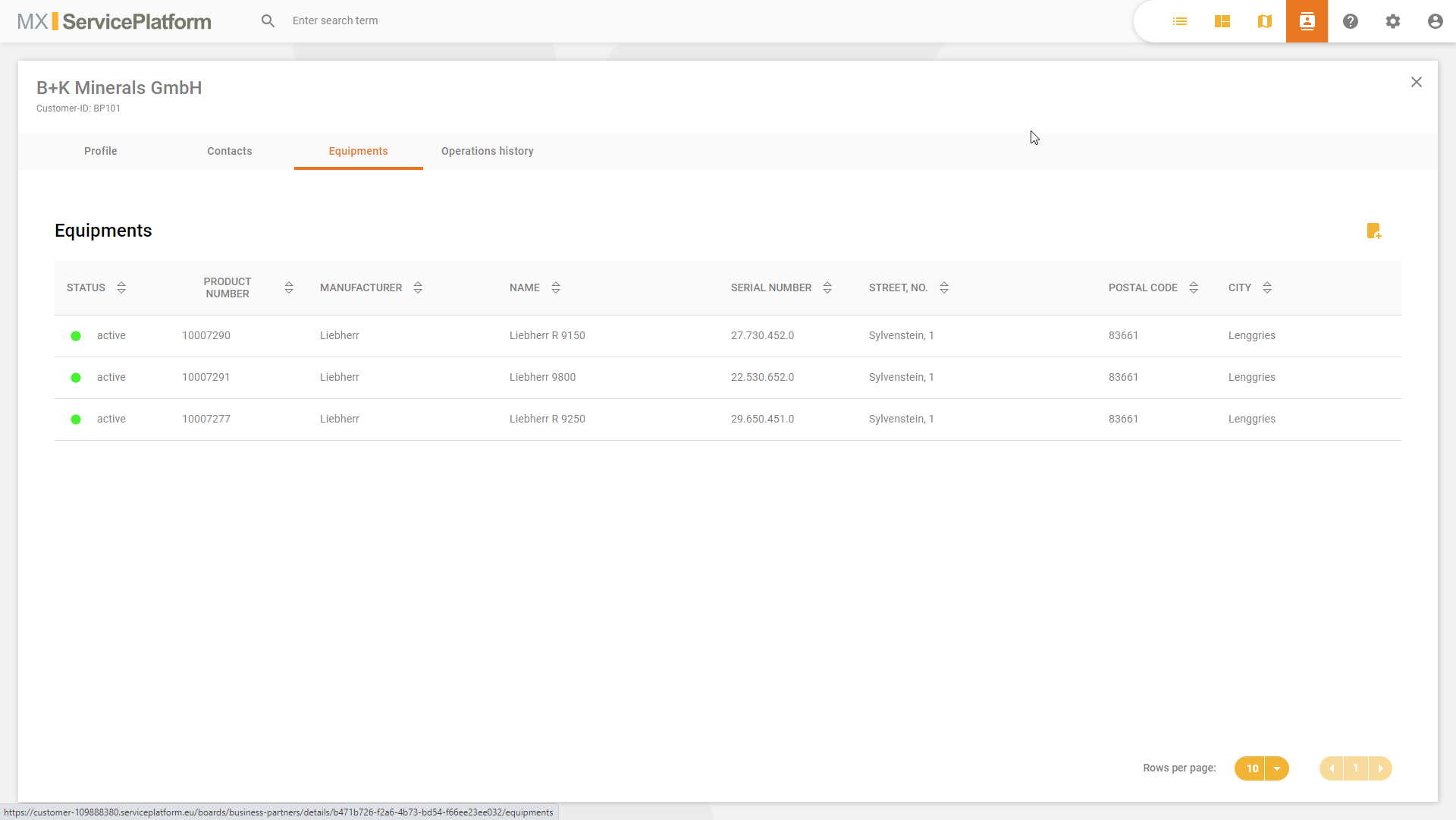Switch to the Profile tab
The height and width of the screenshot is (820, 1456).
[101, 151]
